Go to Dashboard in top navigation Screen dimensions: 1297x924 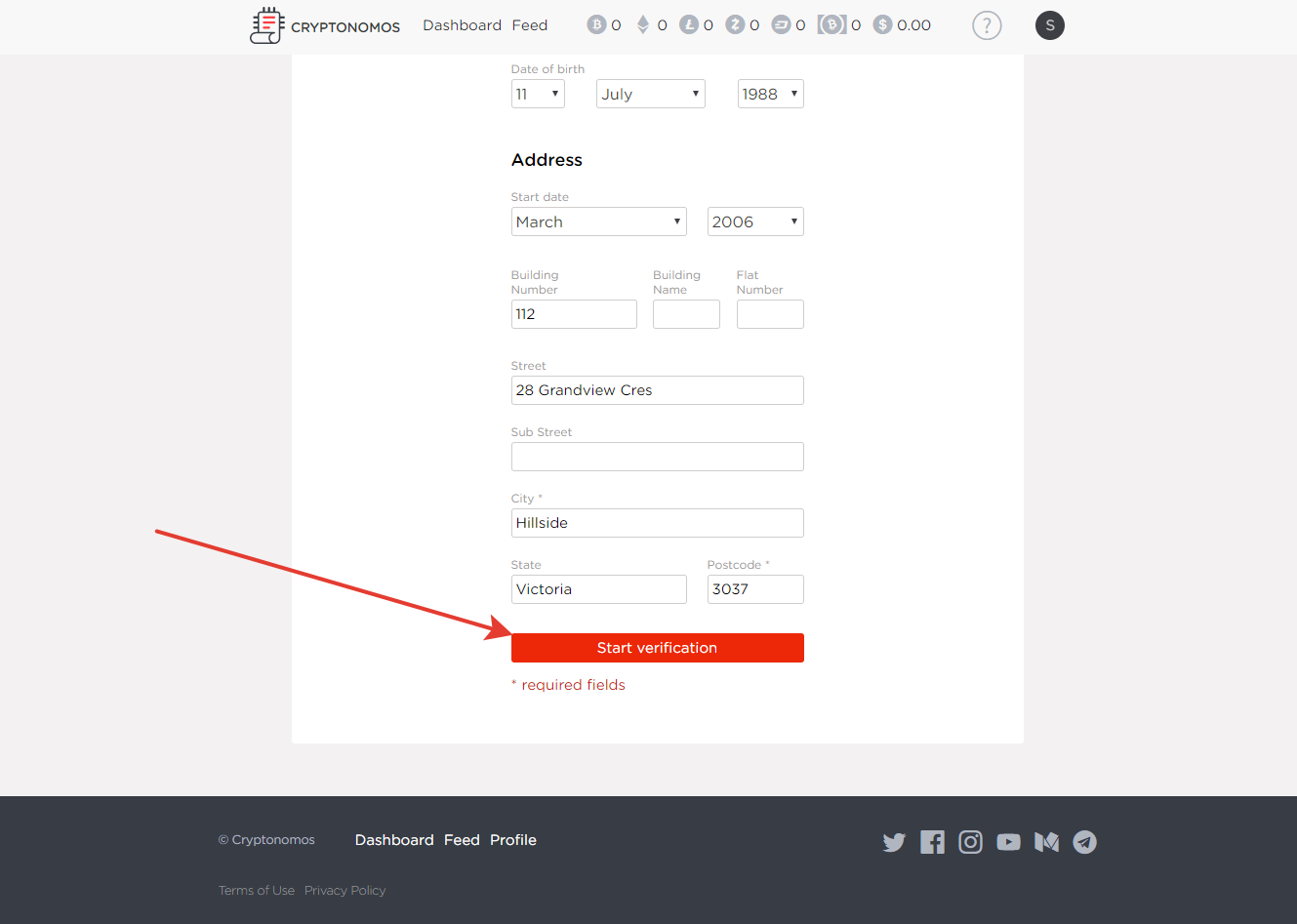click(x=462, y=25)
